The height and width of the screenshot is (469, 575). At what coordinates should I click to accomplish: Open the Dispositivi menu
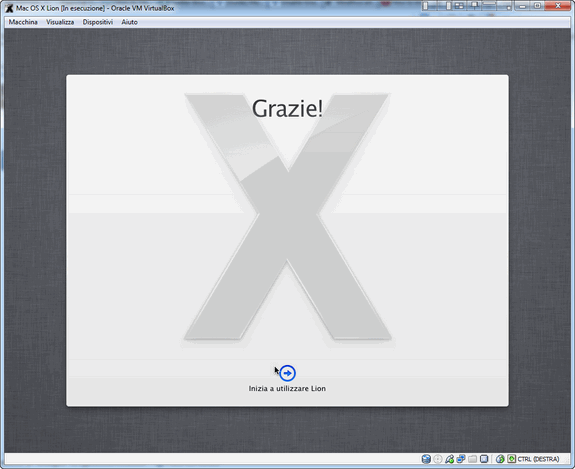[x=98, y=22]
